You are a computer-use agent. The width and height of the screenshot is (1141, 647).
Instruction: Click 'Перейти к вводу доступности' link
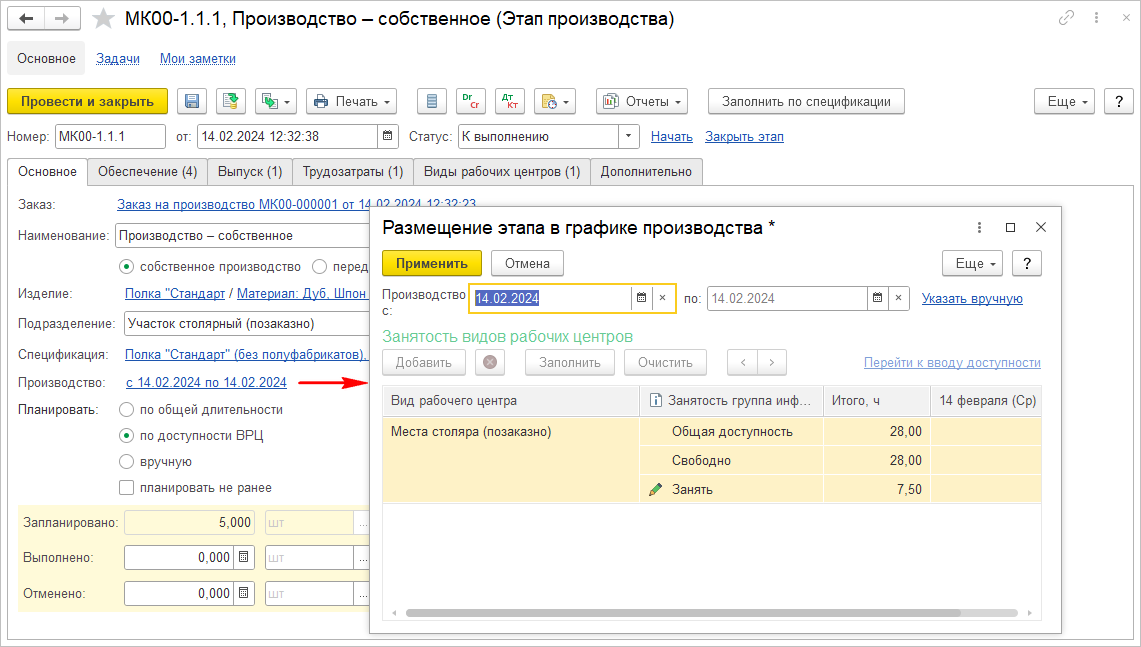(951, 363)
